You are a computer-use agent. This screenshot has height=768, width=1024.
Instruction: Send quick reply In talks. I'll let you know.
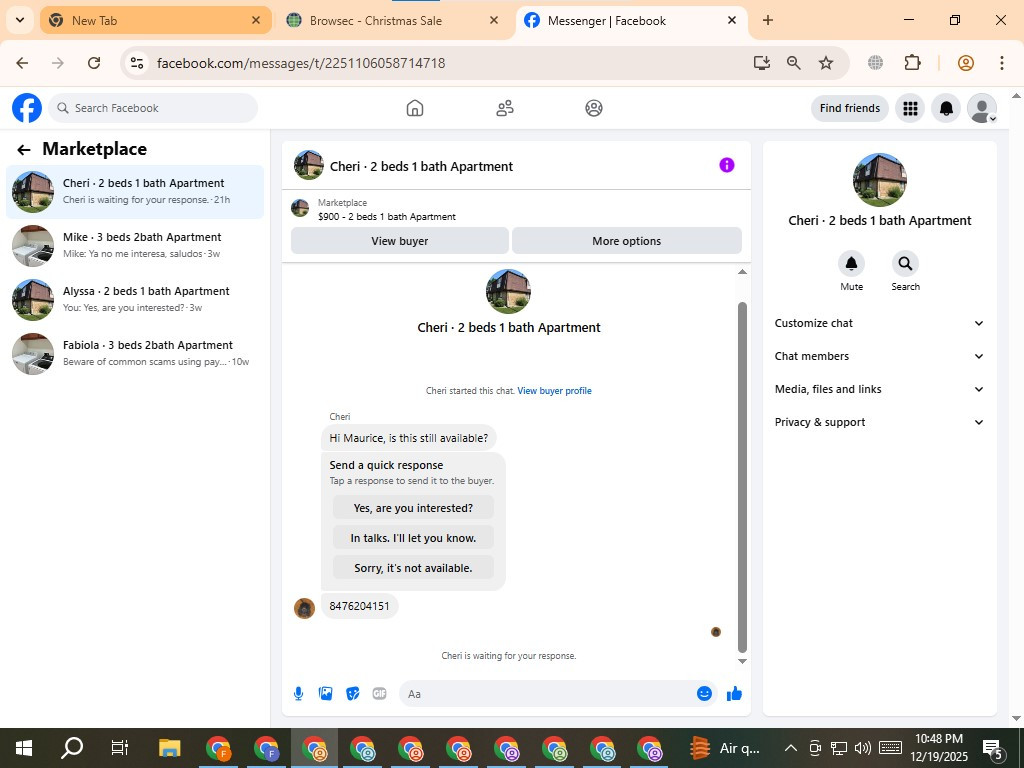coord(413,538)
